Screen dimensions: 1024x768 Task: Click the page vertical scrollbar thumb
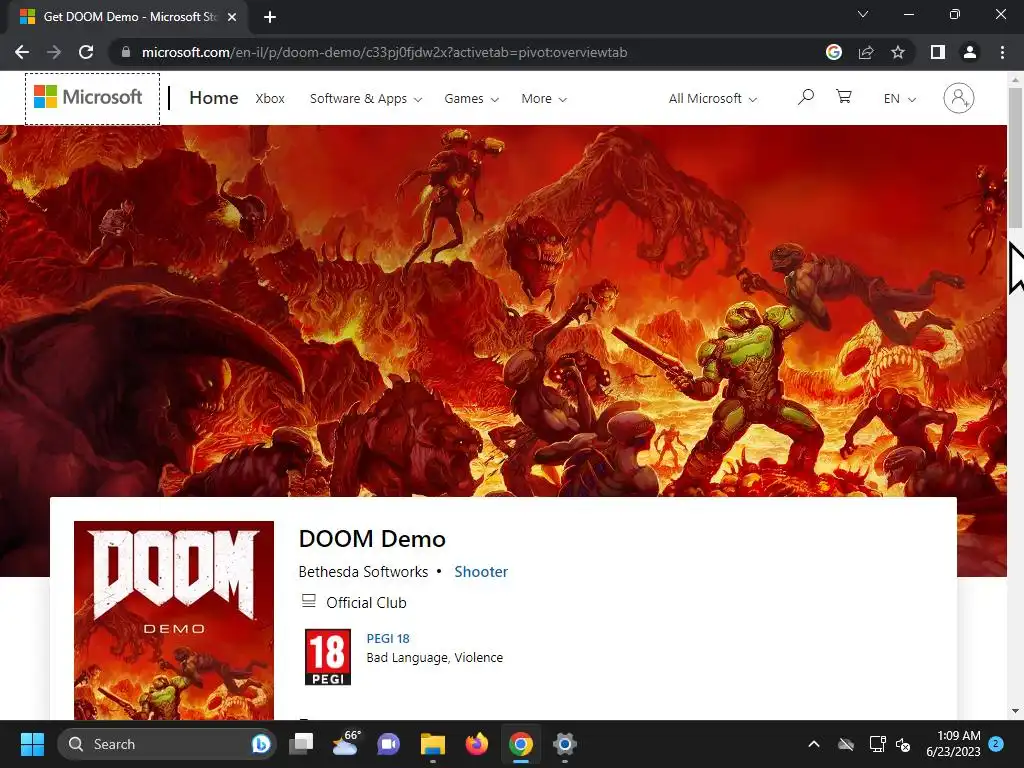pos(1015,157)
